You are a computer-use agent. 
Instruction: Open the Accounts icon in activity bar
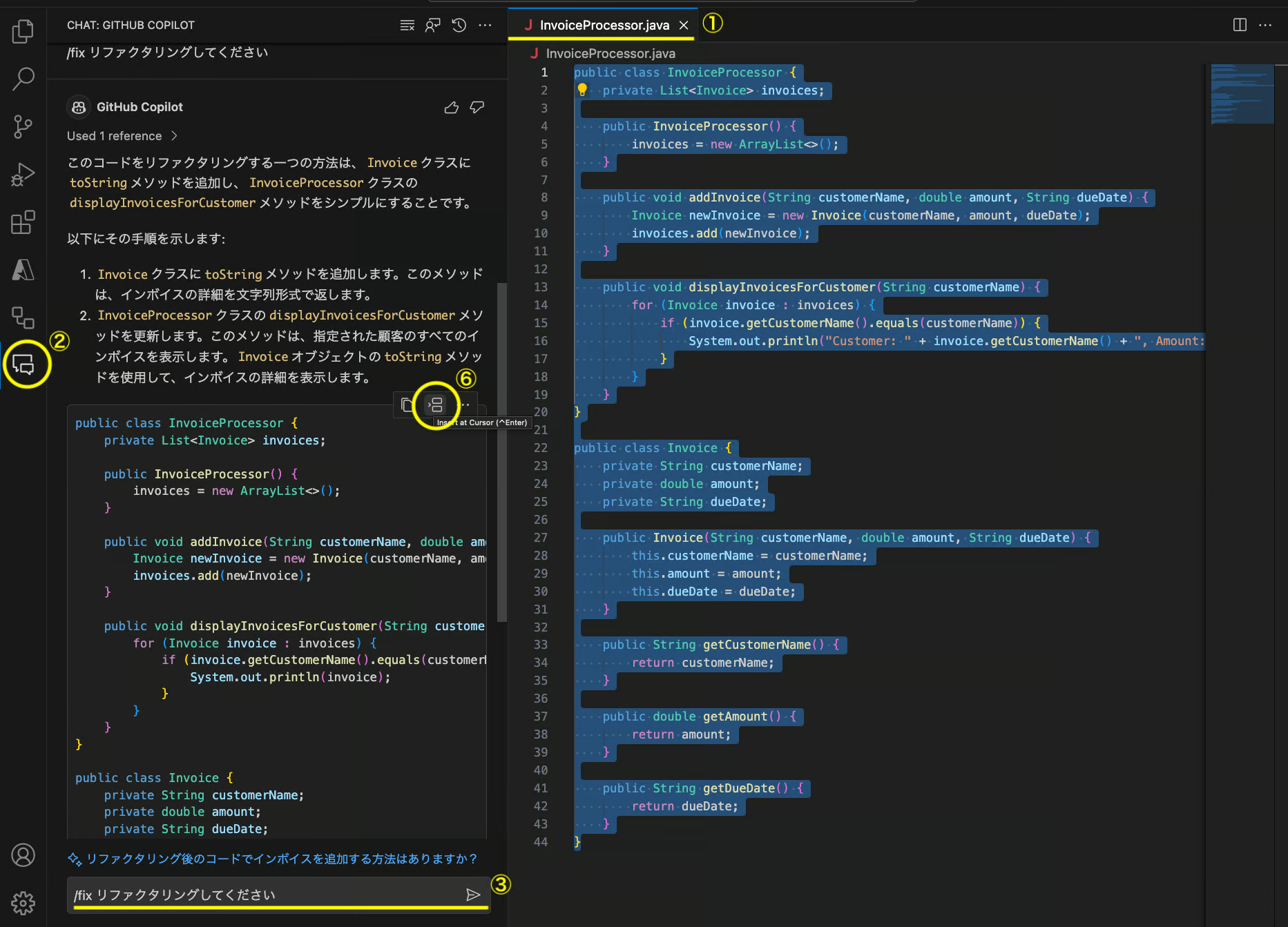click(23, 855)
